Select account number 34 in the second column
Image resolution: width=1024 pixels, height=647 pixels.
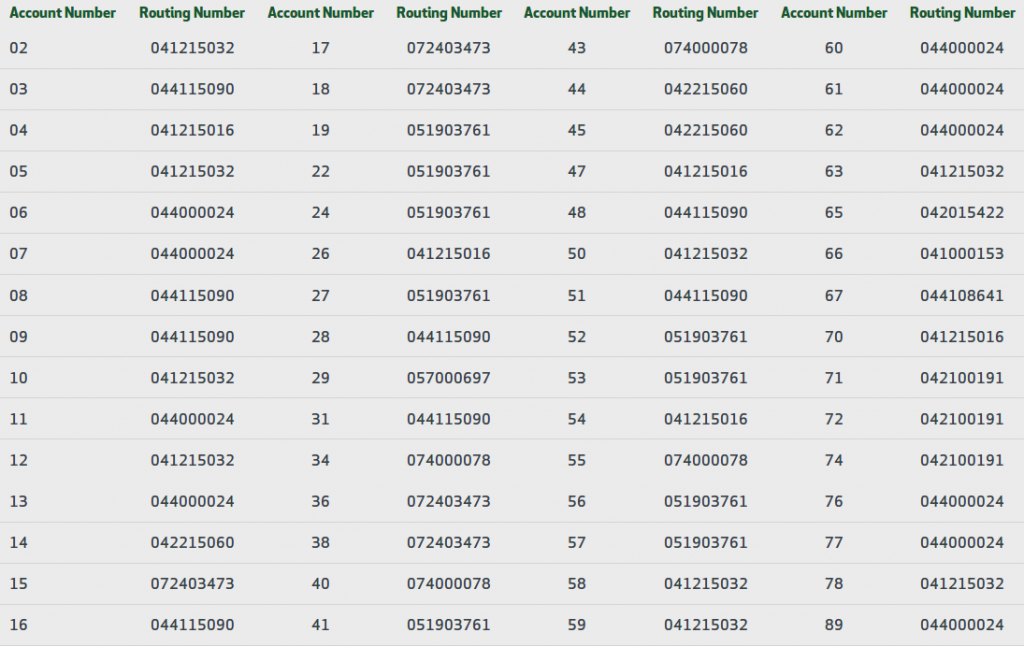click(x=321, y=460)
